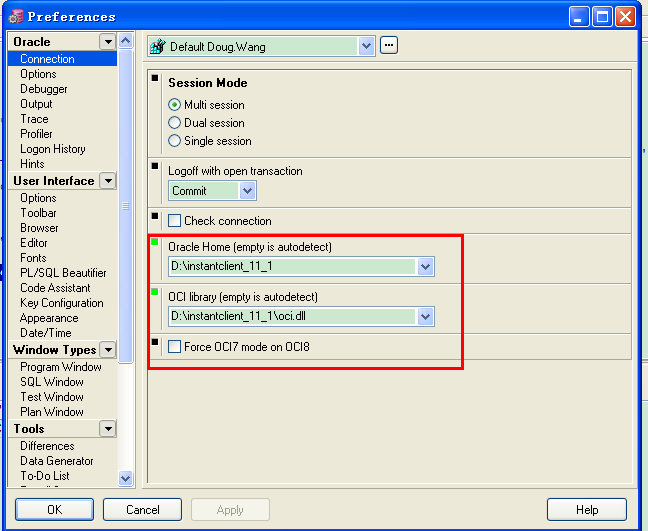
Task: Open the Oracle Home path dropdown
Action: (425, 266)
